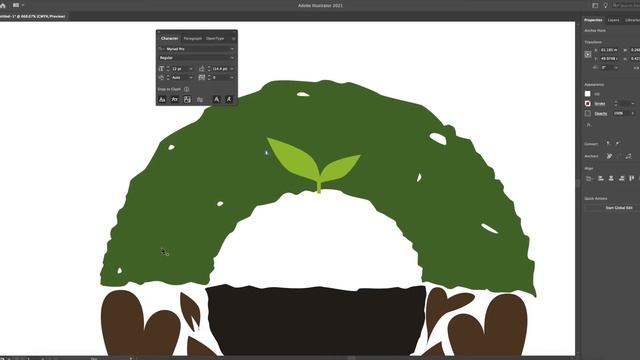Open the Stroke link in Appearance
Viewport: 640px width, 360px height.
pos(600,104)
